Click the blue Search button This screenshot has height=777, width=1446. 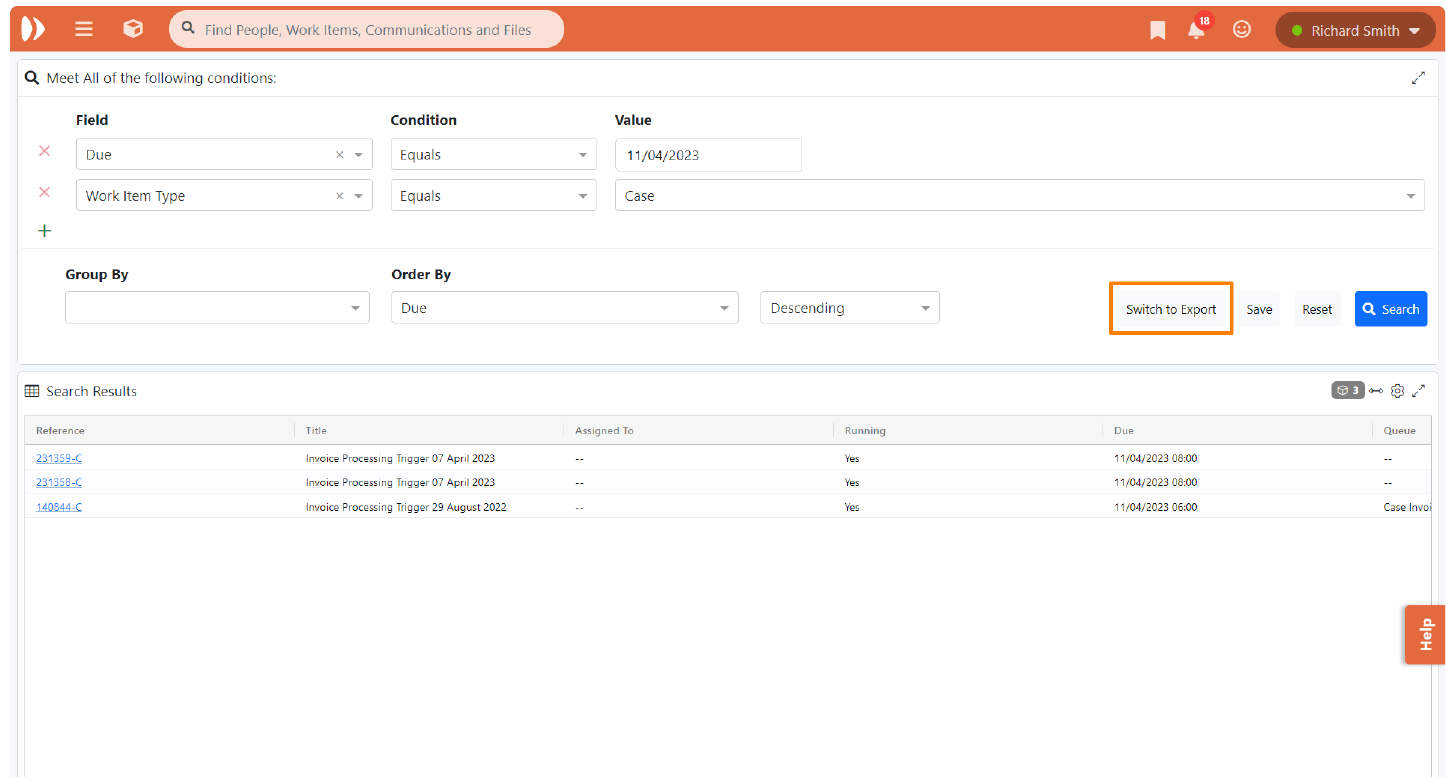pos(1390,309)
